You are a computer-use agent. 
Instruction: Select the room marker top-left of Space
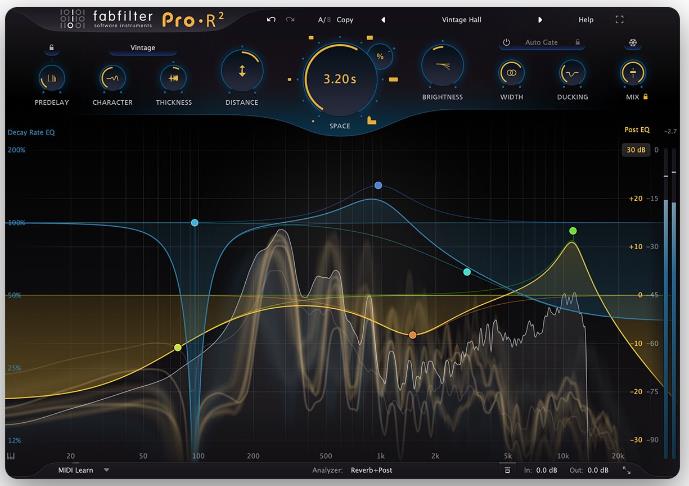point(311,38)
